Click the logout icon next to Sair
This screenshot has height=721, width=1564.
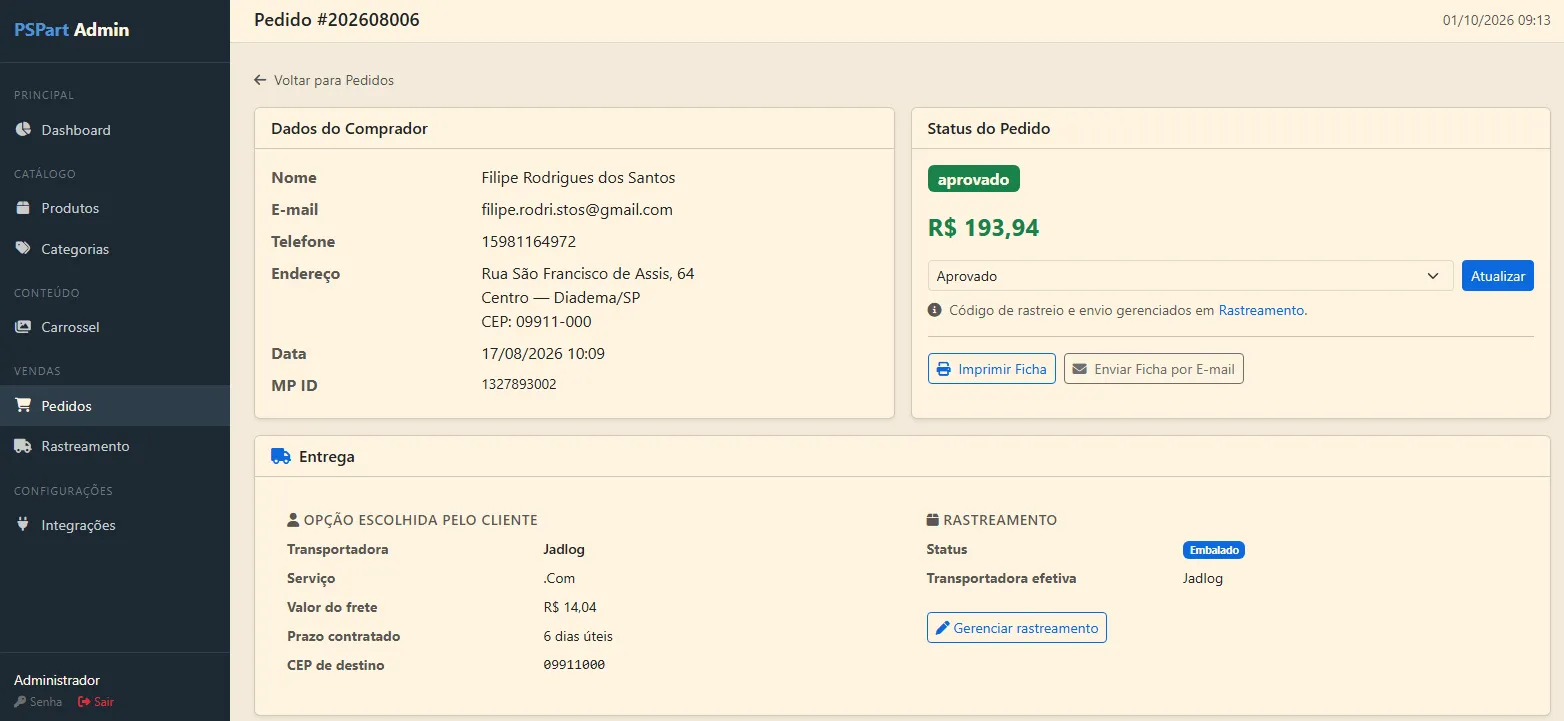pyautogui.click(x=84, y=702)
